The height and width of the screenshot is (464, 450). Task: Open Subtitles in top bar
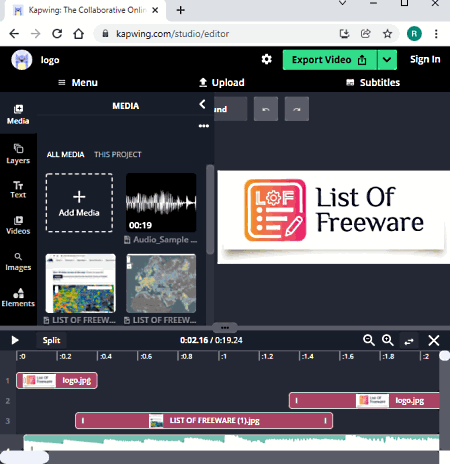[x=373, y=83]
